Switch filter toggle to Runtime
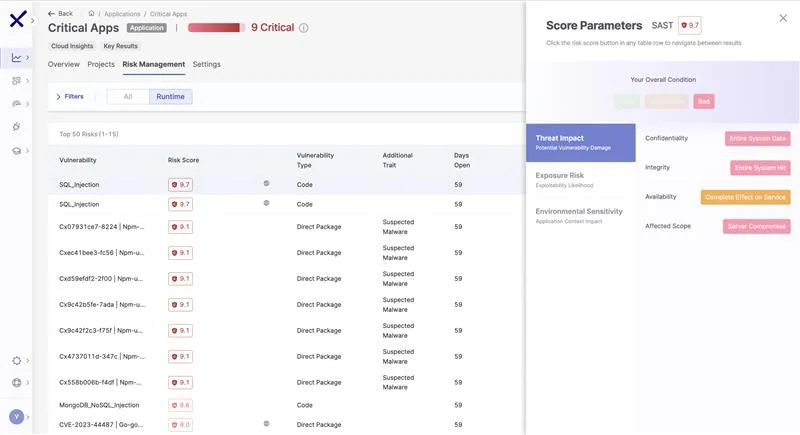The image size is (800, 435). [170, 96]
